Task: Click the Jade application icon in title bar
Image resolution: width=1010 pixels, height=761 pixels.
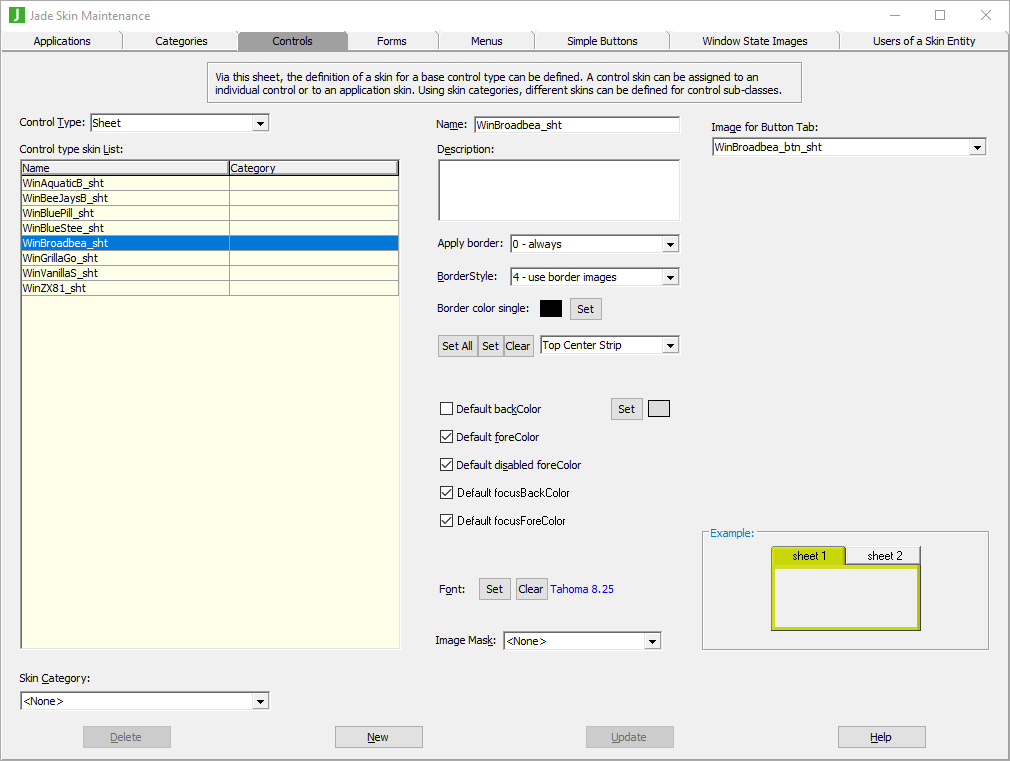Action: (16, 15)
